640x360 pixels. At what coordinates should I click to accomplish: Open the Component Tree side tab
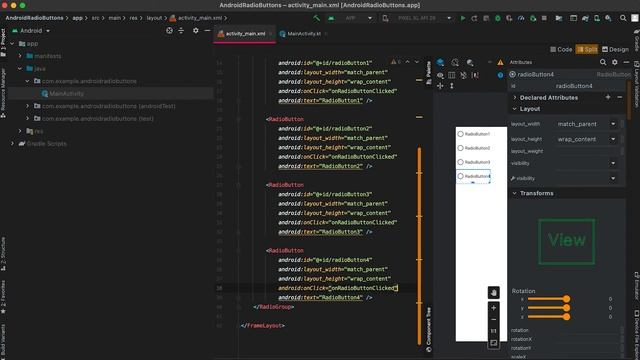click(x=428, y=330)
